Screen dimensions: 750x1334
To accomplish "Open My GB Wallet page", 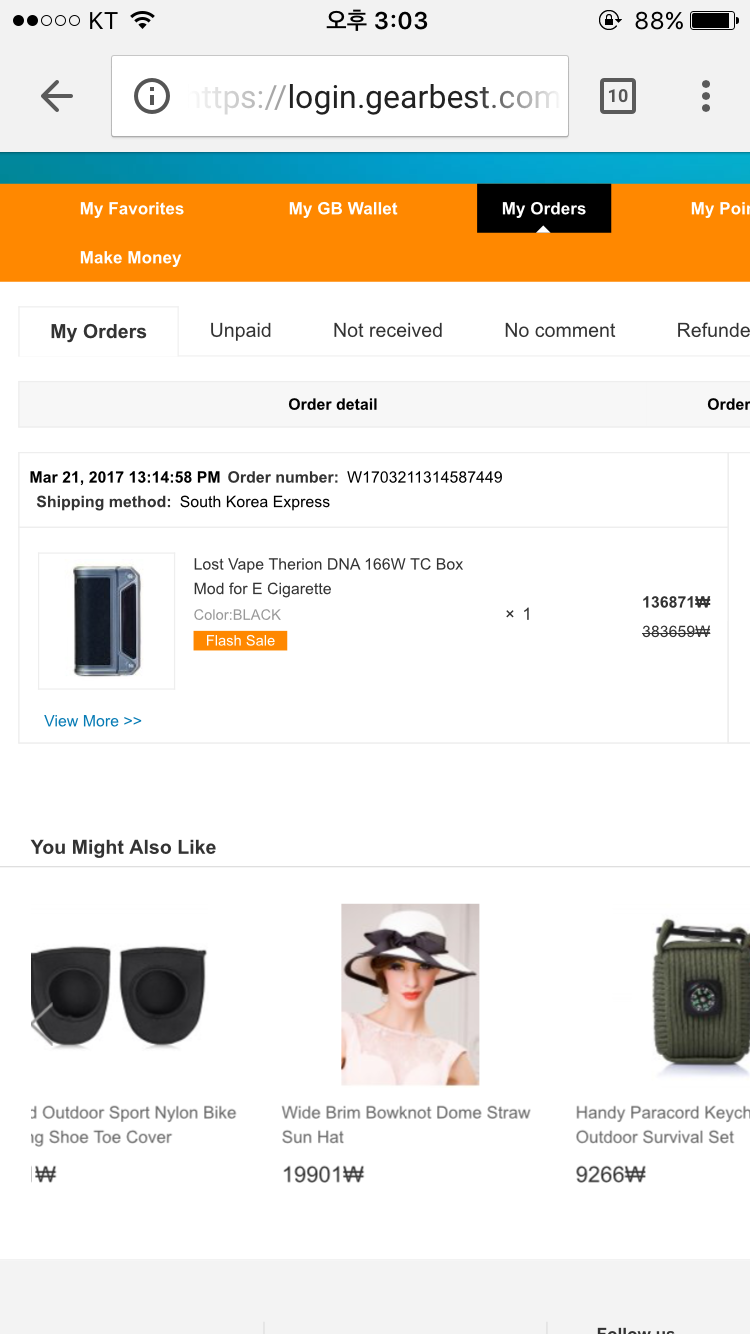I will coord(343,209).
